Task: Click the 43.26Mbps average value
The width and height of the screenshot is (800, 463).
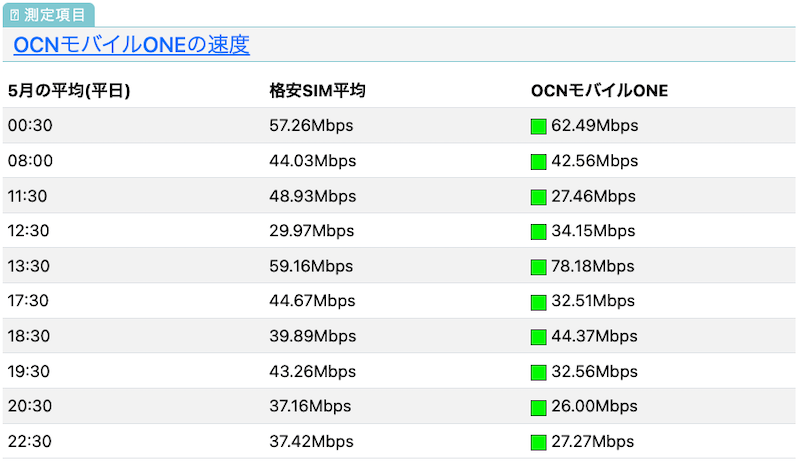Action: pyautogui.click(x=313, y=371)
